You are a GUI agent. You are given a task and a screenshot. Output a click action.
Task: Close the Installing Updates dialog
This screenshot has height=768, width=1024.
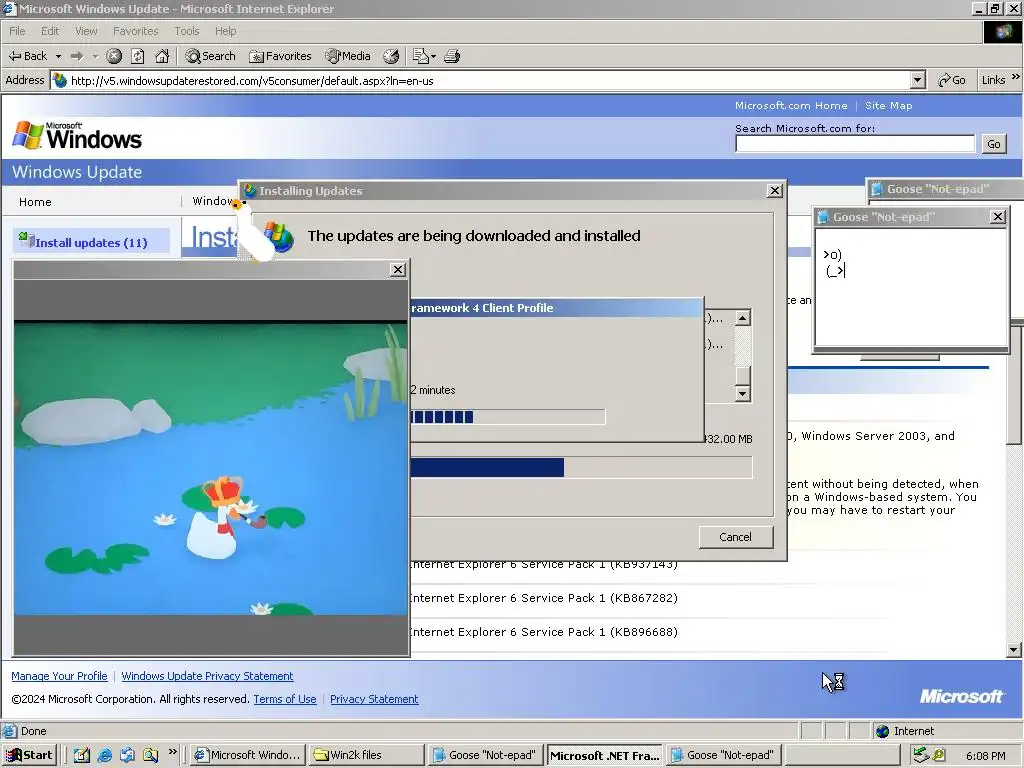point(775,191)
